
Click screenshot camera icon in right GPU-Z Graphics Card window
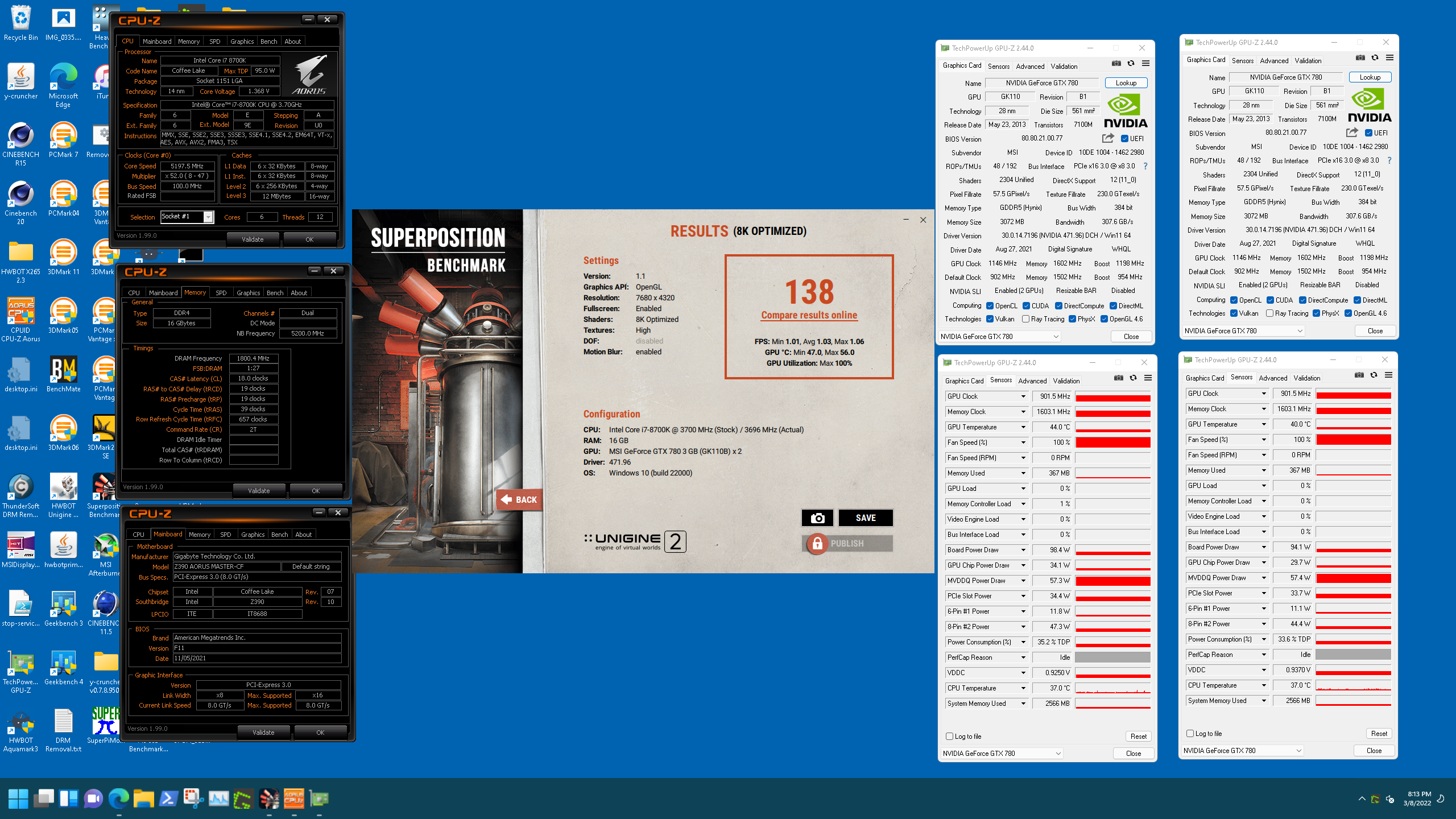pos(1360,57)
